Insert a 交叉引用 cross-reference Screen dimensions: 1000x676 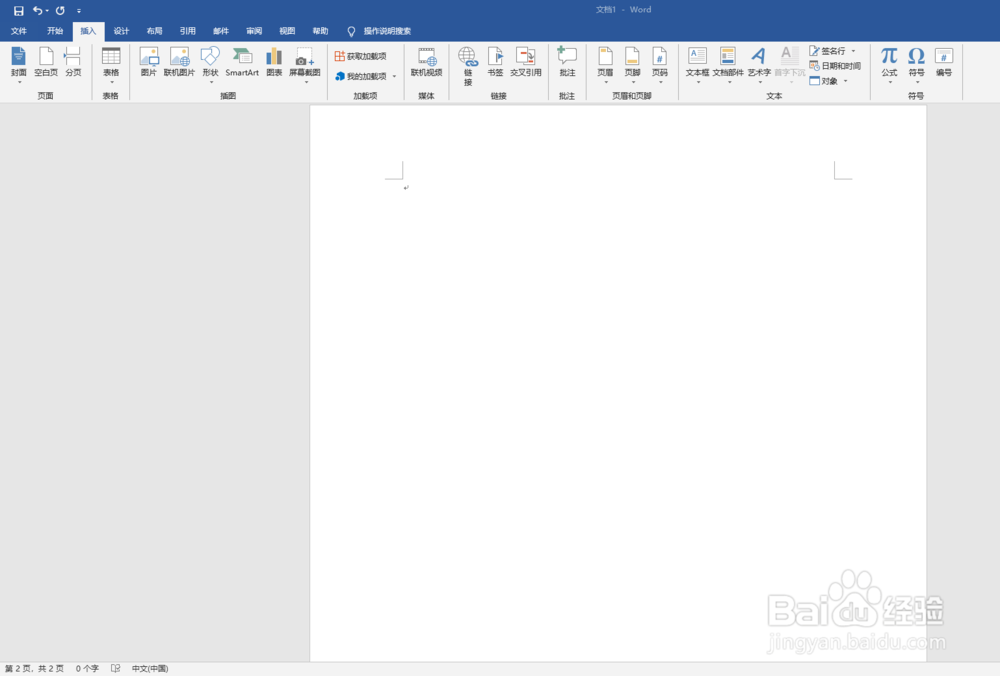coord(526,62)
